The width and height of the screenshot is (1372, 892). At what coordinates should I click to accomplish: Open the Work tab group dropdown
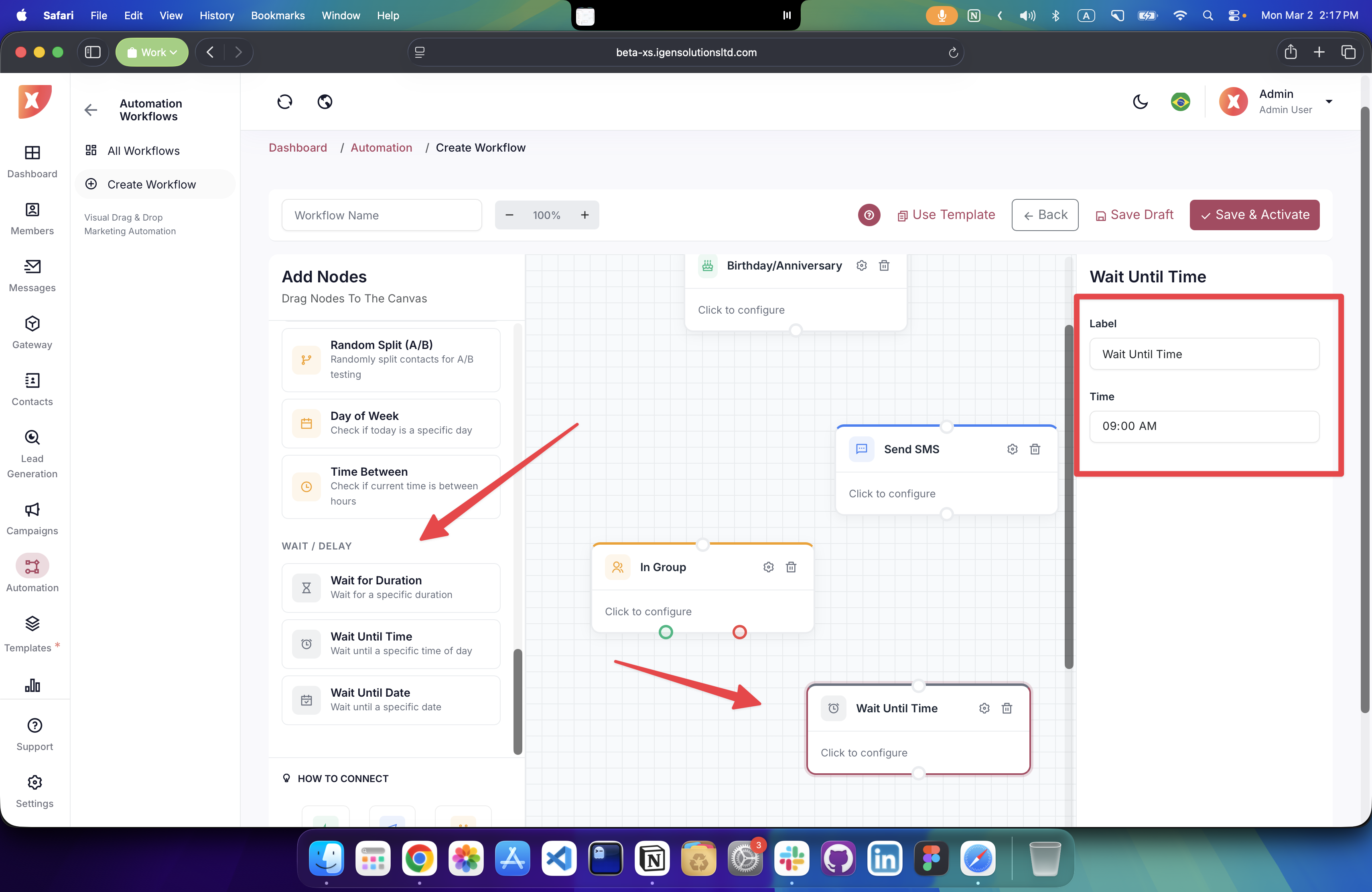point(152,53)
